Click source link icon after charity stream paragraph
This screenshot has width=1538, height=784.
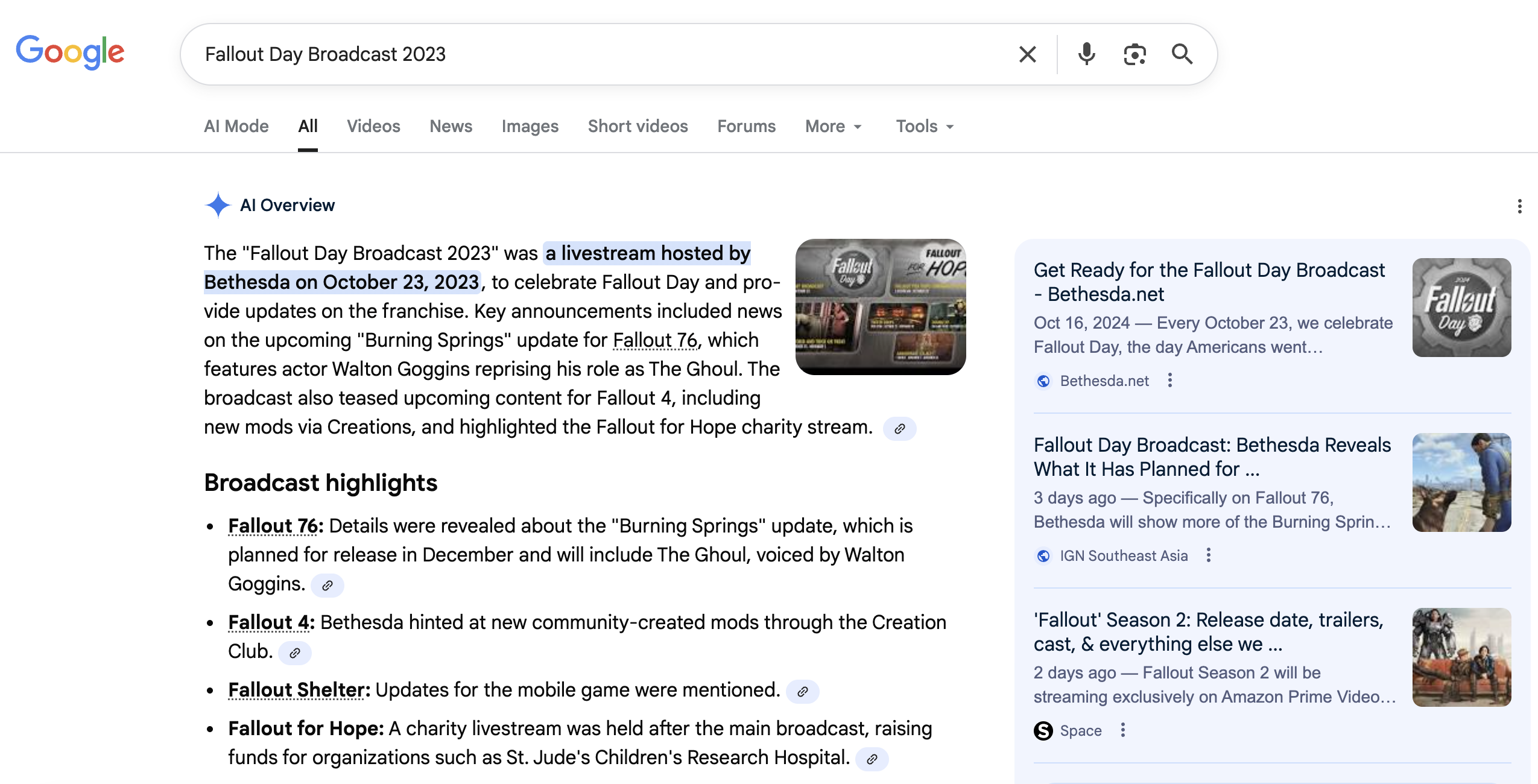point(899,429)
